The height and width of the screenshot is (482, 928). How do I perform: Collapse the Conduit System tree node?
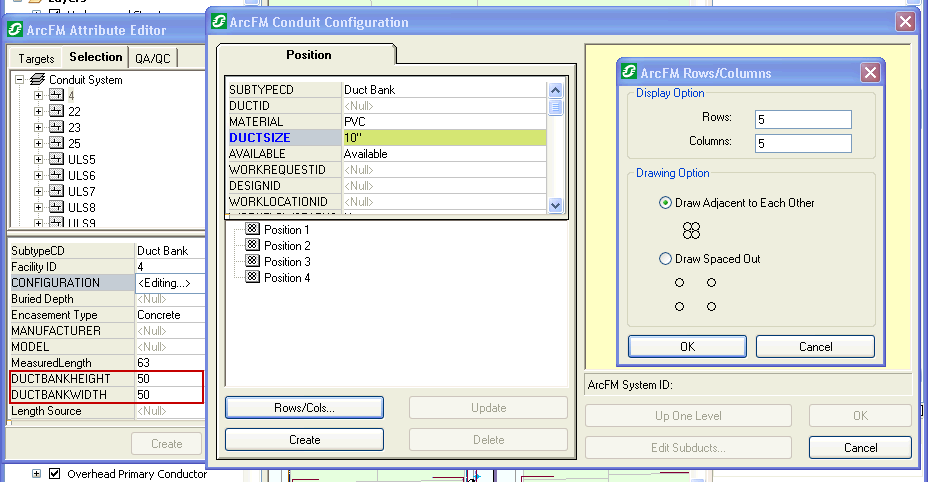[x=20, y=80]
